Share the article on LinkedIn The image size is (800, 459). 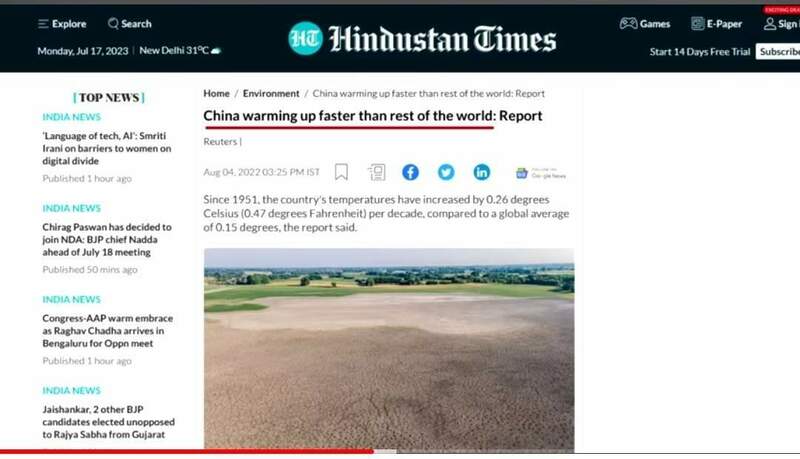482,172
